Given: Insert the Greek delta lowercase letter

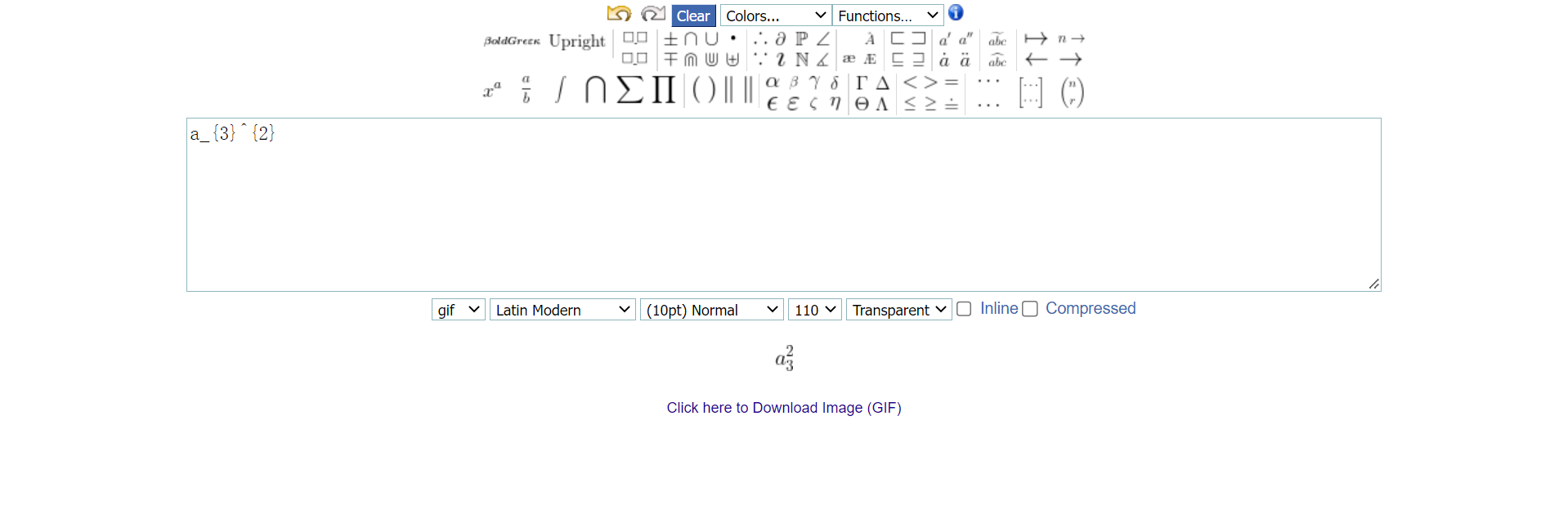Looking at the screenshot, I should [x=835, y=82].
